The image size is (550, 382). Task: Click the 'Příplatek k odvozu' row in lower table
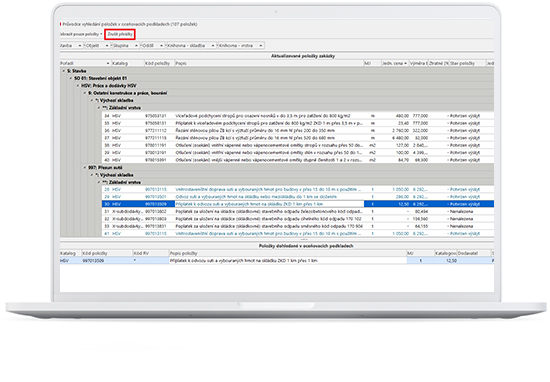[x=277, y=261]
